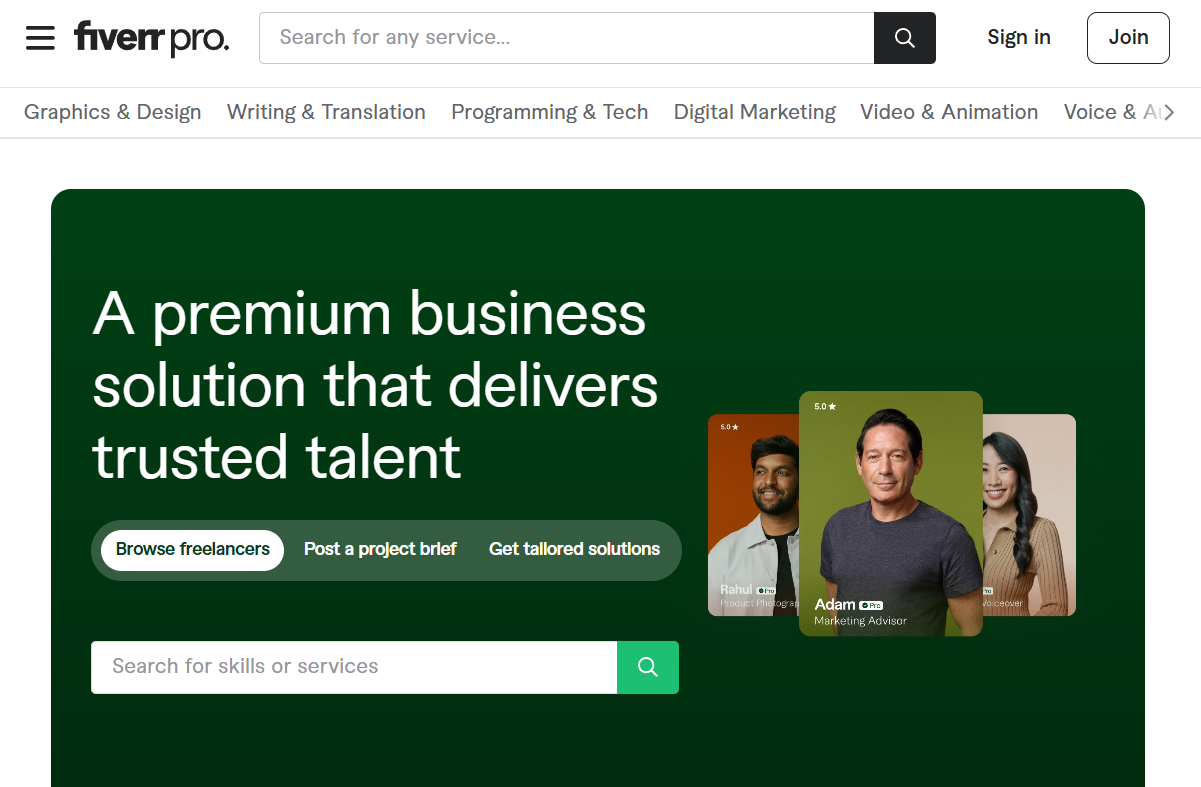Click the Fiverr Pro logo
The height and width of the screenshot is (787, 1201).
pyautogui.click(x=151, y=37)
